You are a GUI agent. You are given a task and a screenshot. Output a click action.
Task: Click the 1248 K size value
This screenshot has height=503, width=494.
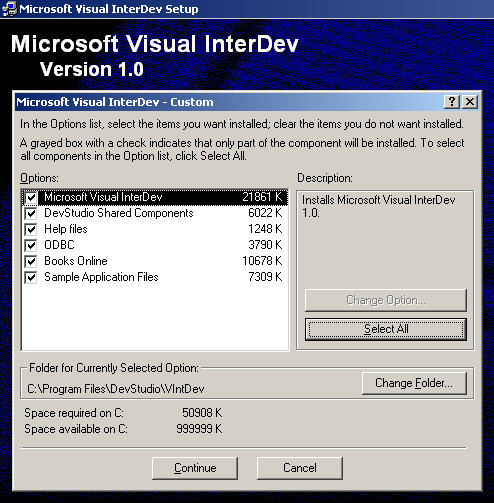tap(265, 229)
